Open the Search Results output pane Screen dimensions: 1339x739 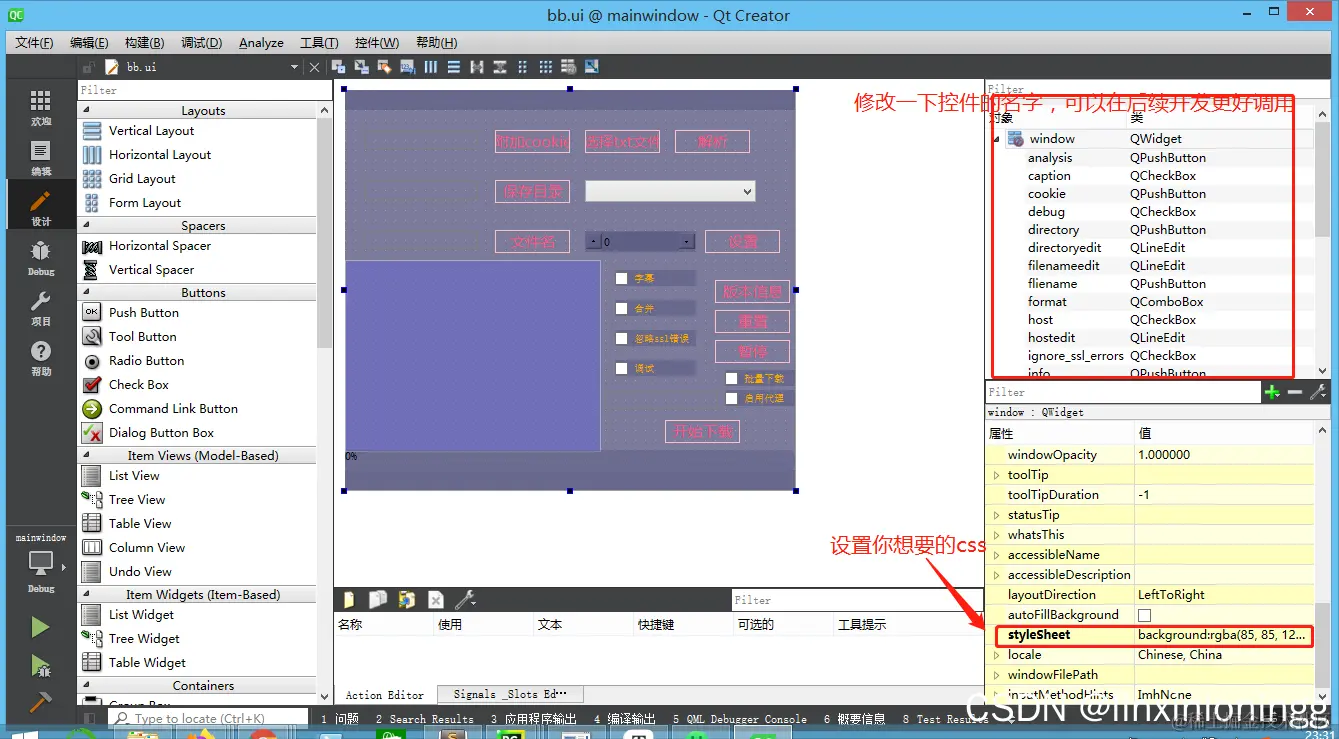[424, 718]
